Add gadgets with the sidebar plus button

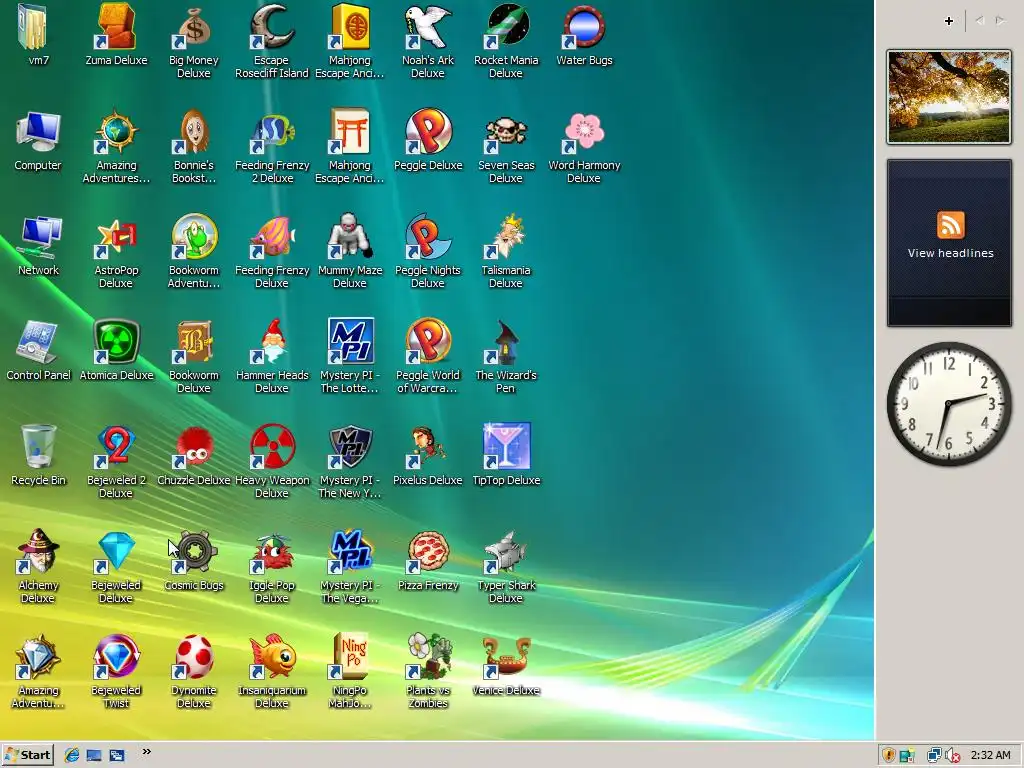pos(949,21)
